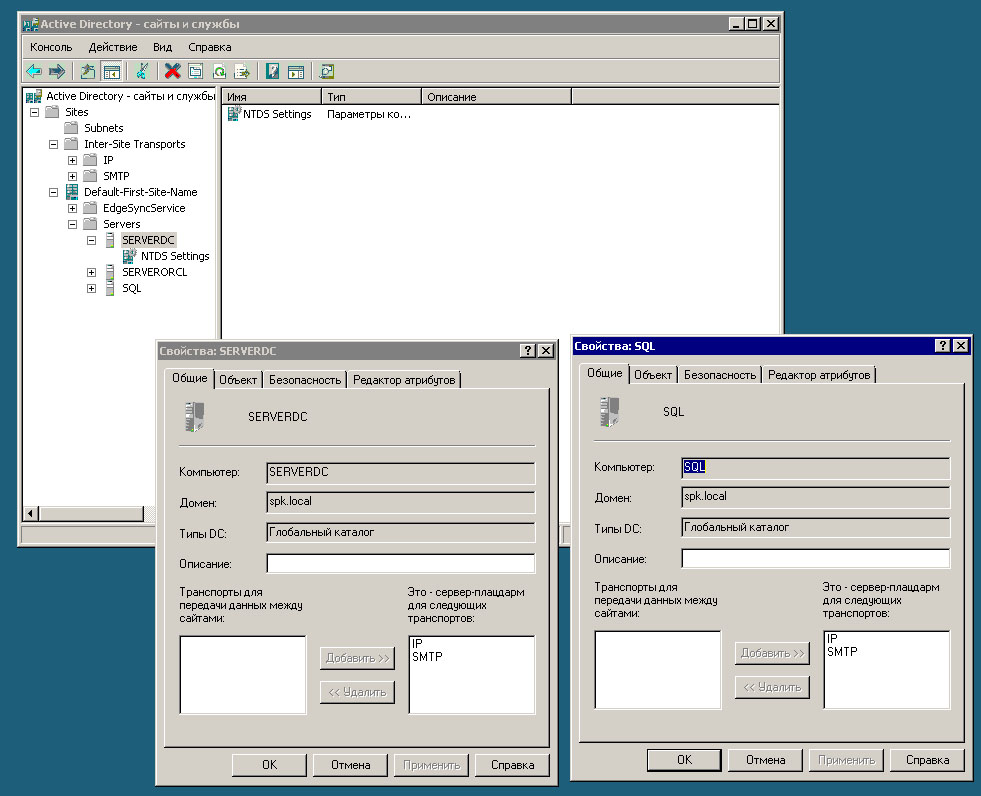Screen dimensions: 981x796
Task: Select the EdgeSyncService tree item
Action: (144, 208)
